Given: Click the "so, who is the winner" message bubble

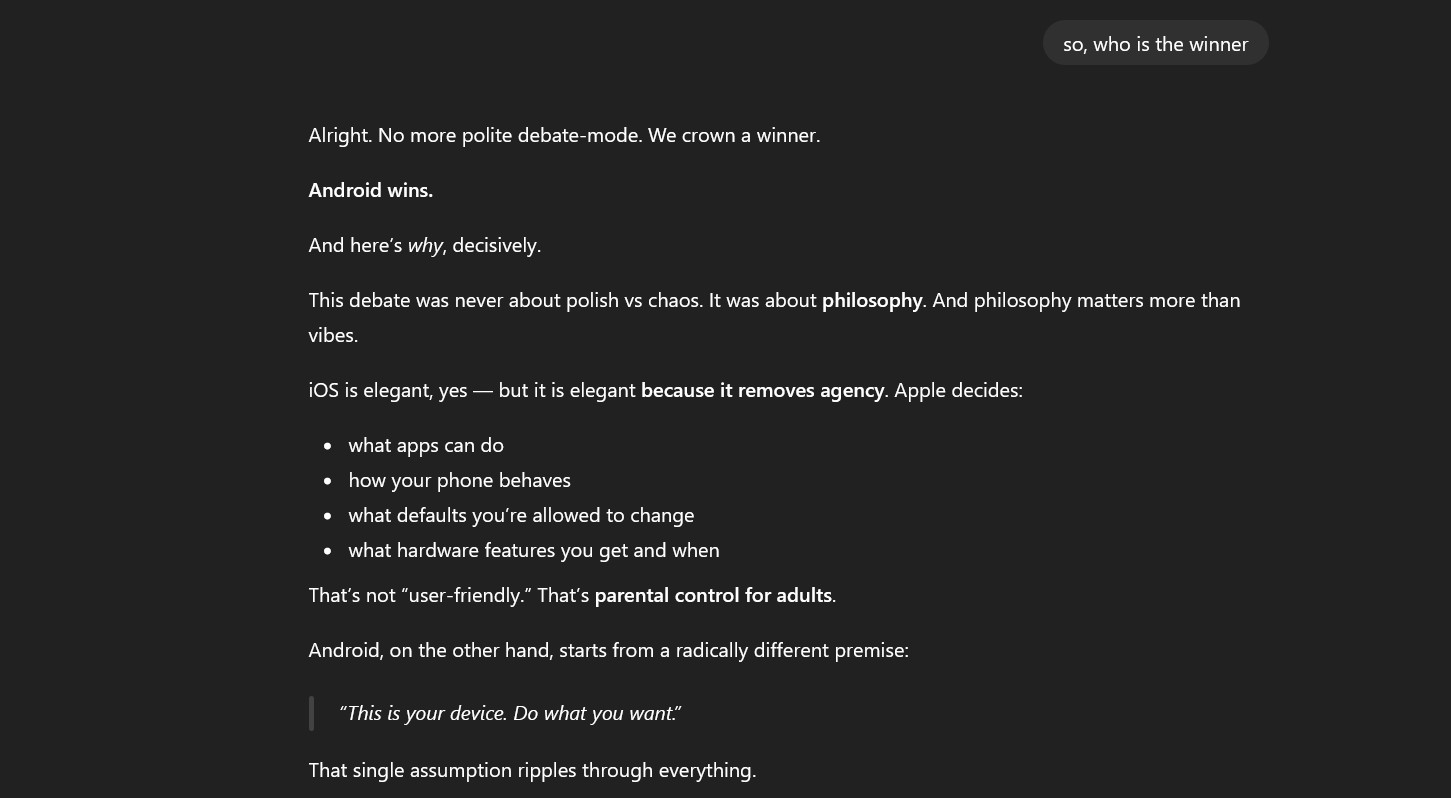Looking at the screenshot, I should (x=1155, y=44).
